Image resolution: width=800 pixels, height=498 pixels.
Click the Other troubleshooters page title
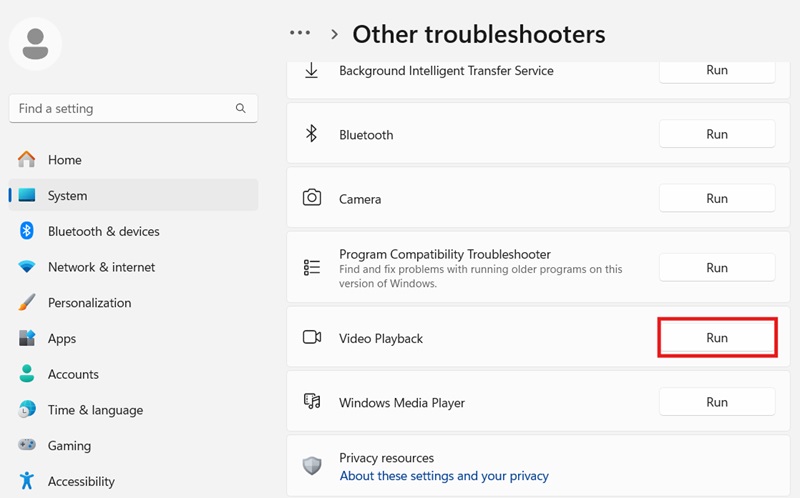479,34
